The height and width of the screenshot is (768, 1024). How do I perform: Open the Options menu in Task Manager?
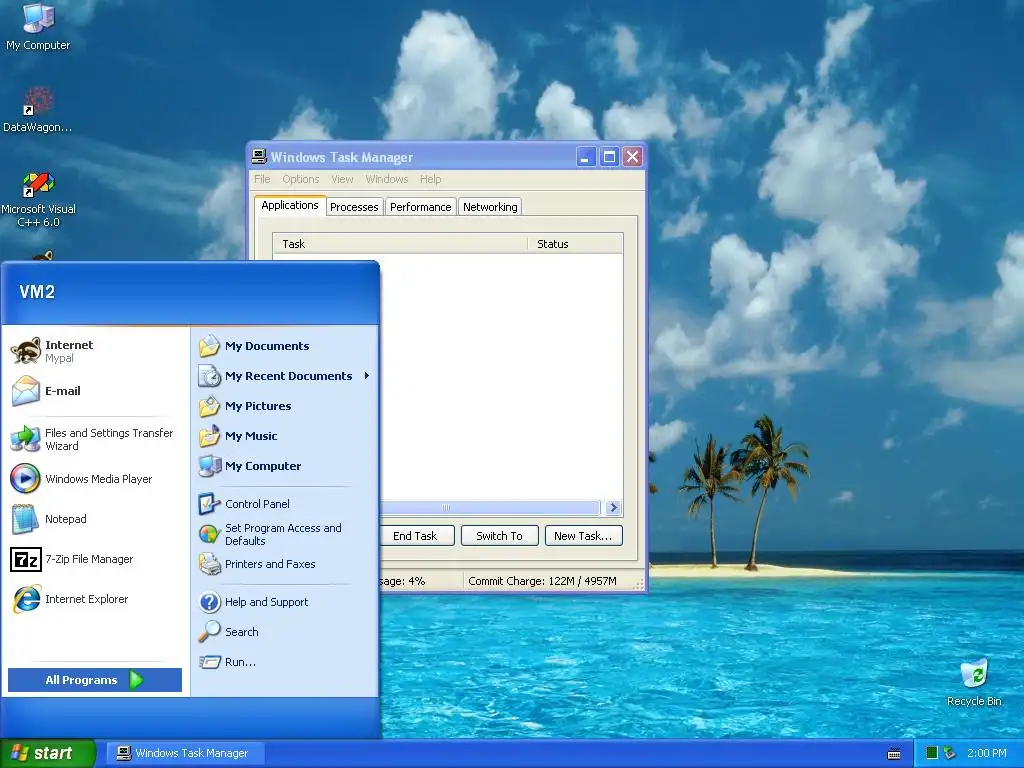(300, 179)
